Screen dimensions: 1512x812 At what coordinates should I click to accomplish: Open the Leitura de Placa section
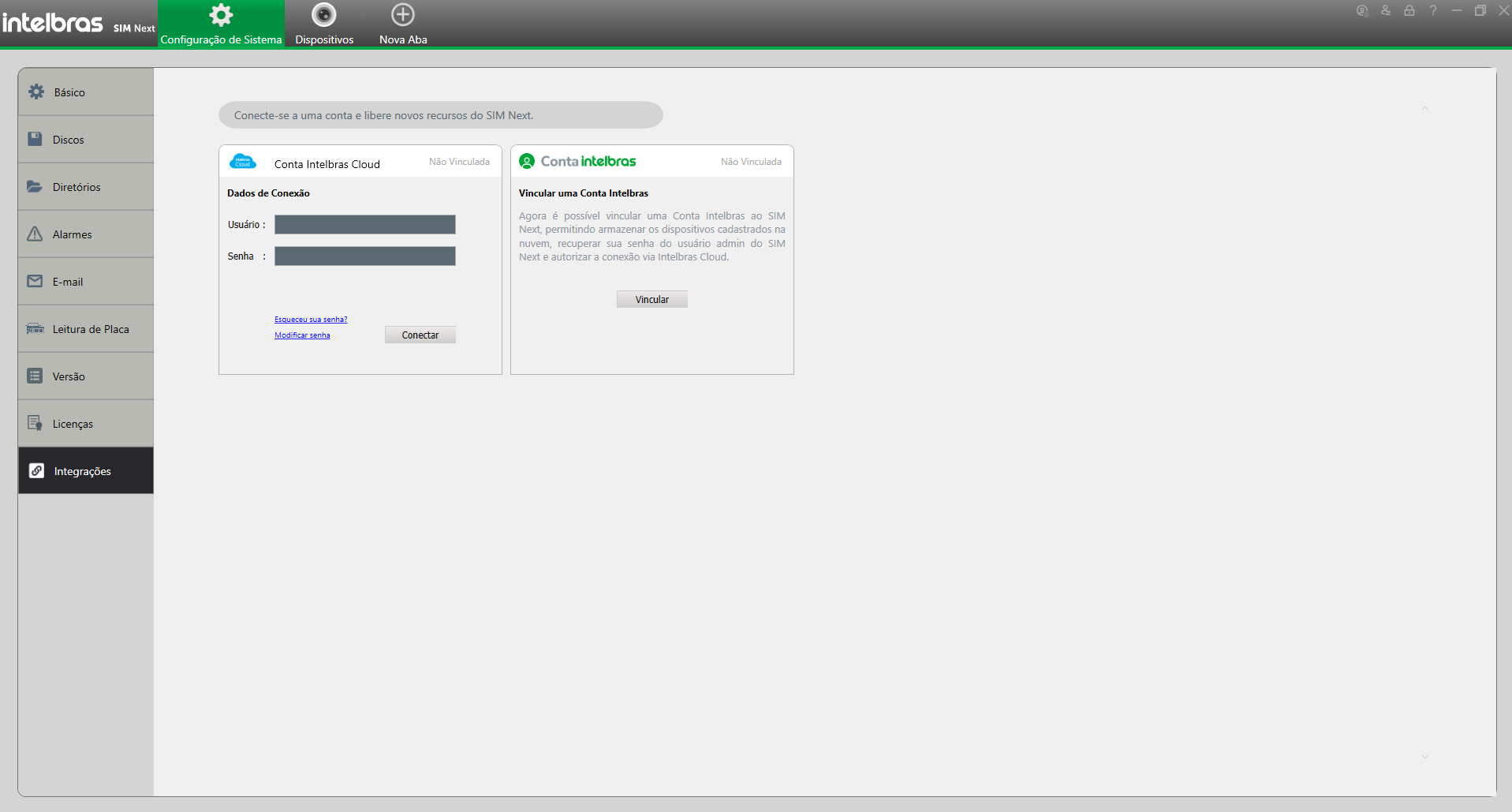tap(86, 329)
